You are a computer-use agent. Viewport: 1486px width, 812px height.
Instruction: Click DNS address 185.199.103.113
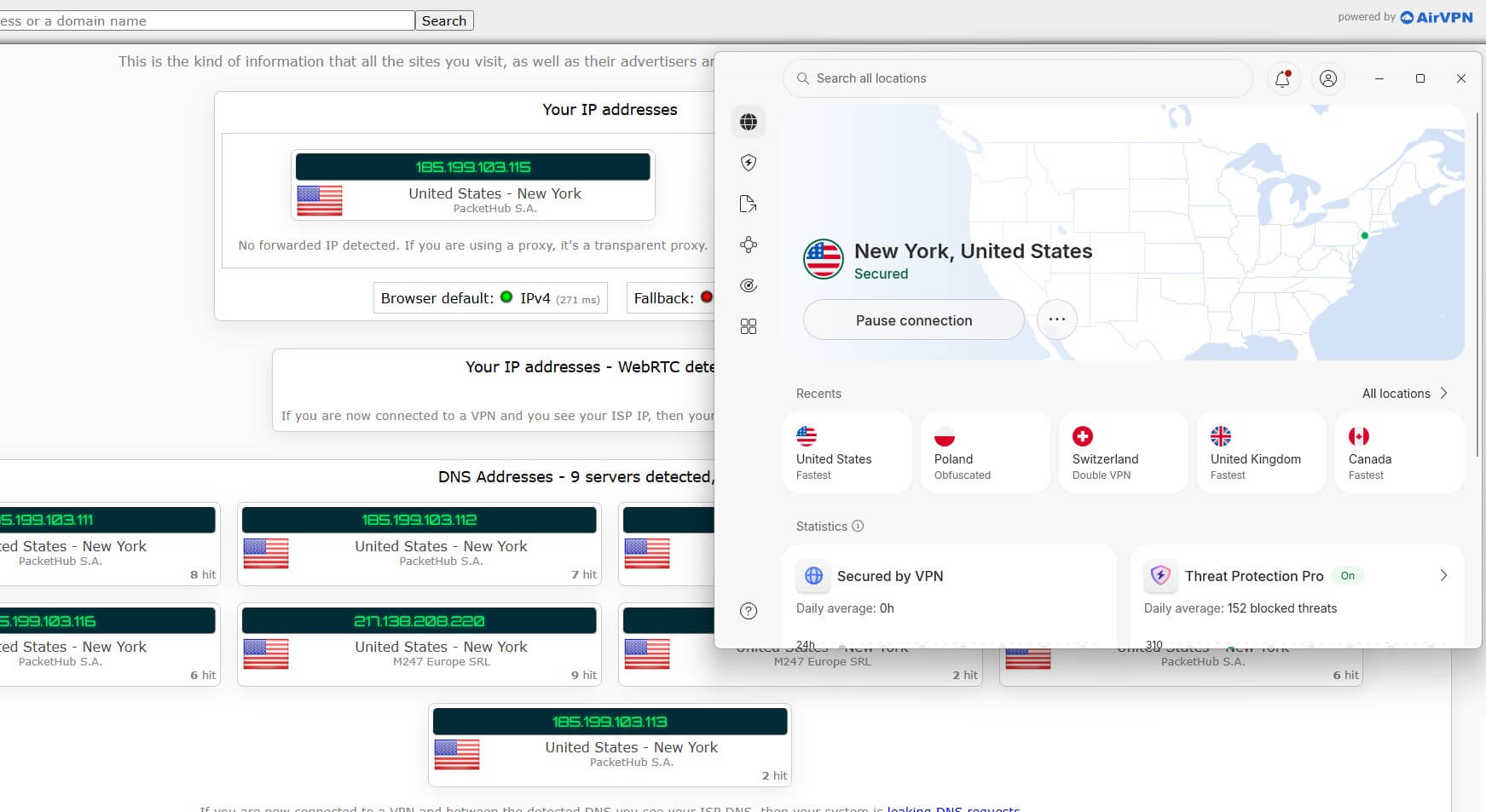[x=610, y=722]
